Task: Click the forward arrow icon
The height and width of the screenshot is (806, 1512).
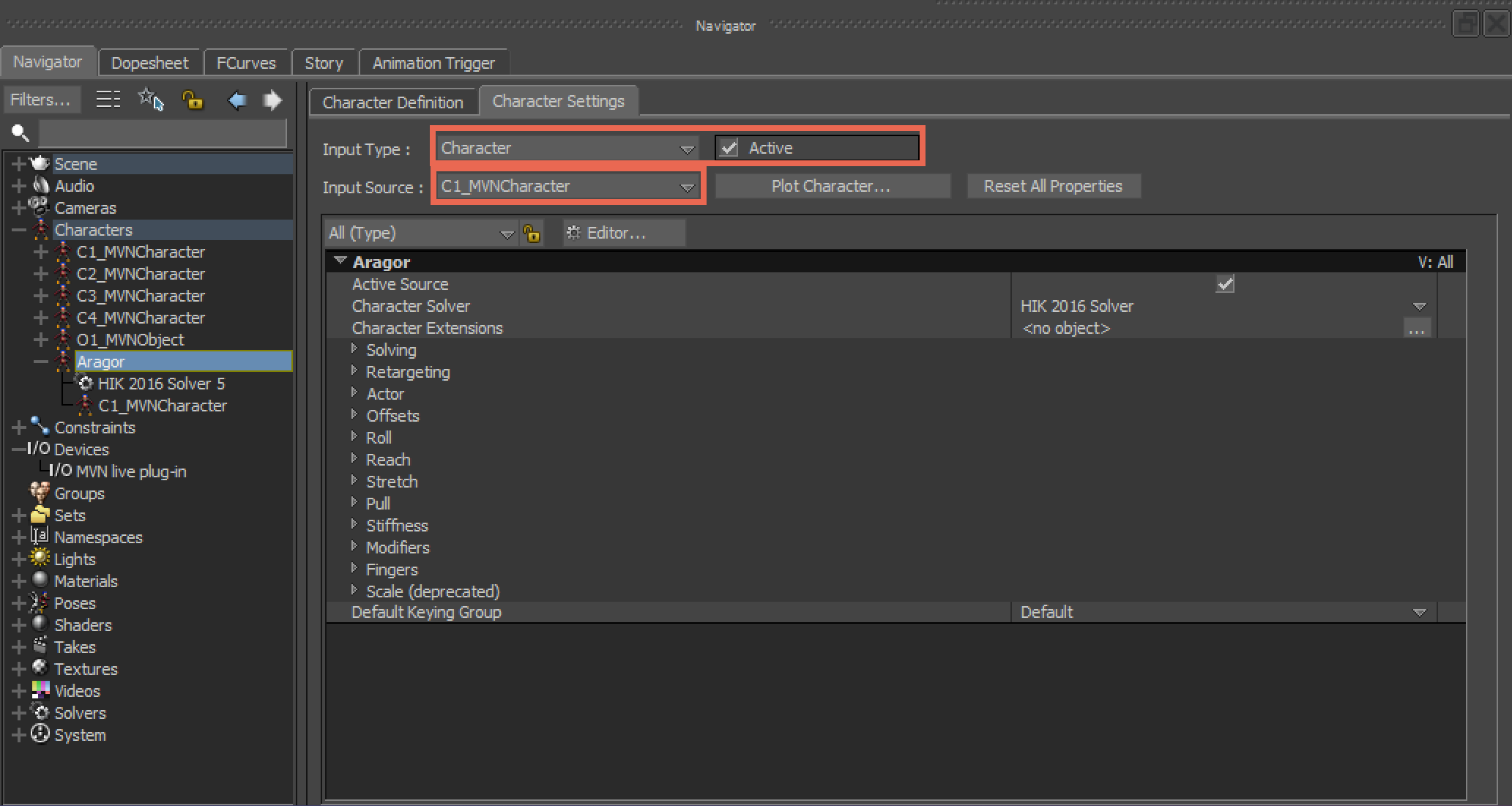Action: (x=272, y=100)
